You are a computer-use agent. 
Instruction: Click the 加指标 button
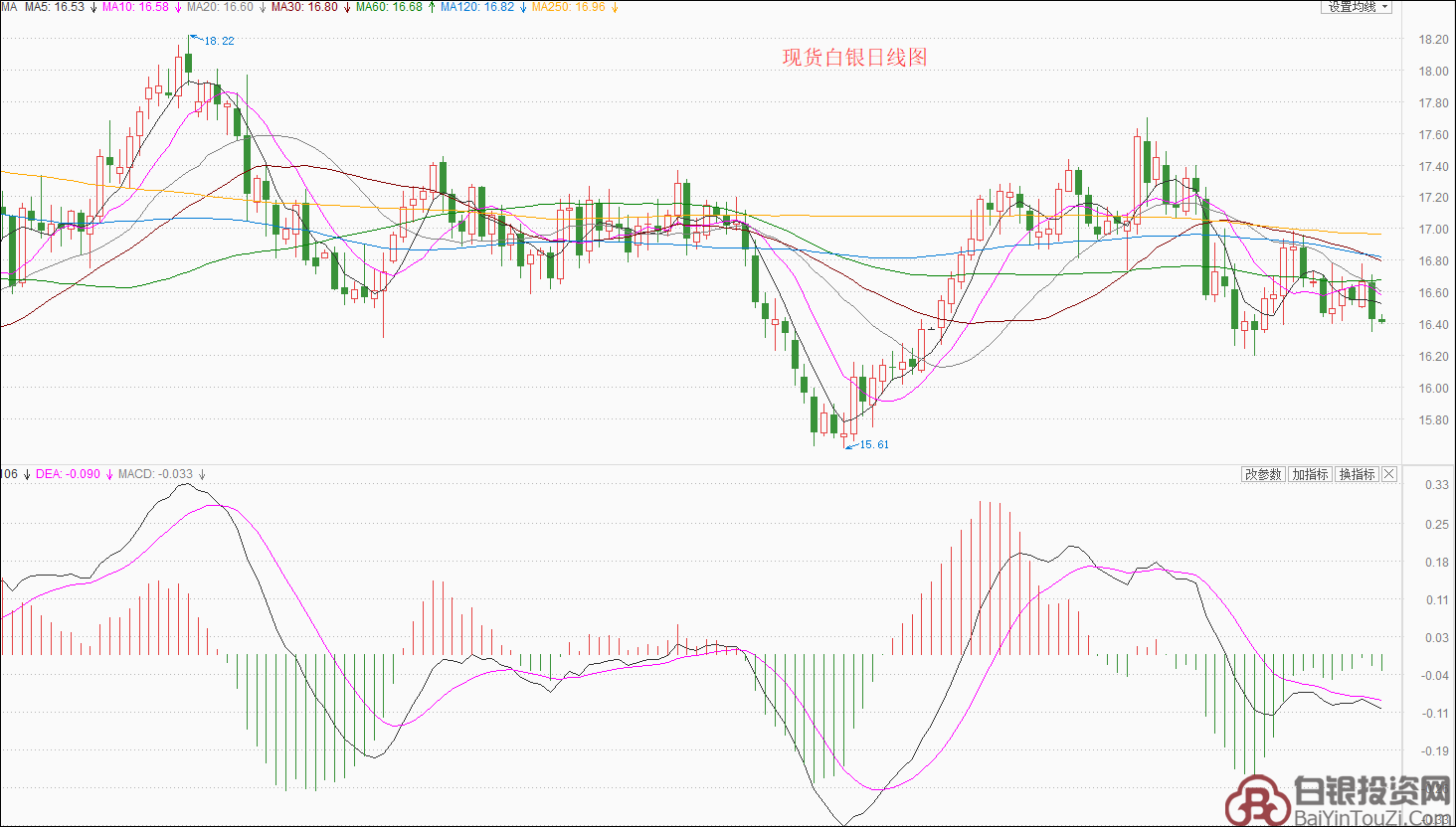(x=1310, y=475)
